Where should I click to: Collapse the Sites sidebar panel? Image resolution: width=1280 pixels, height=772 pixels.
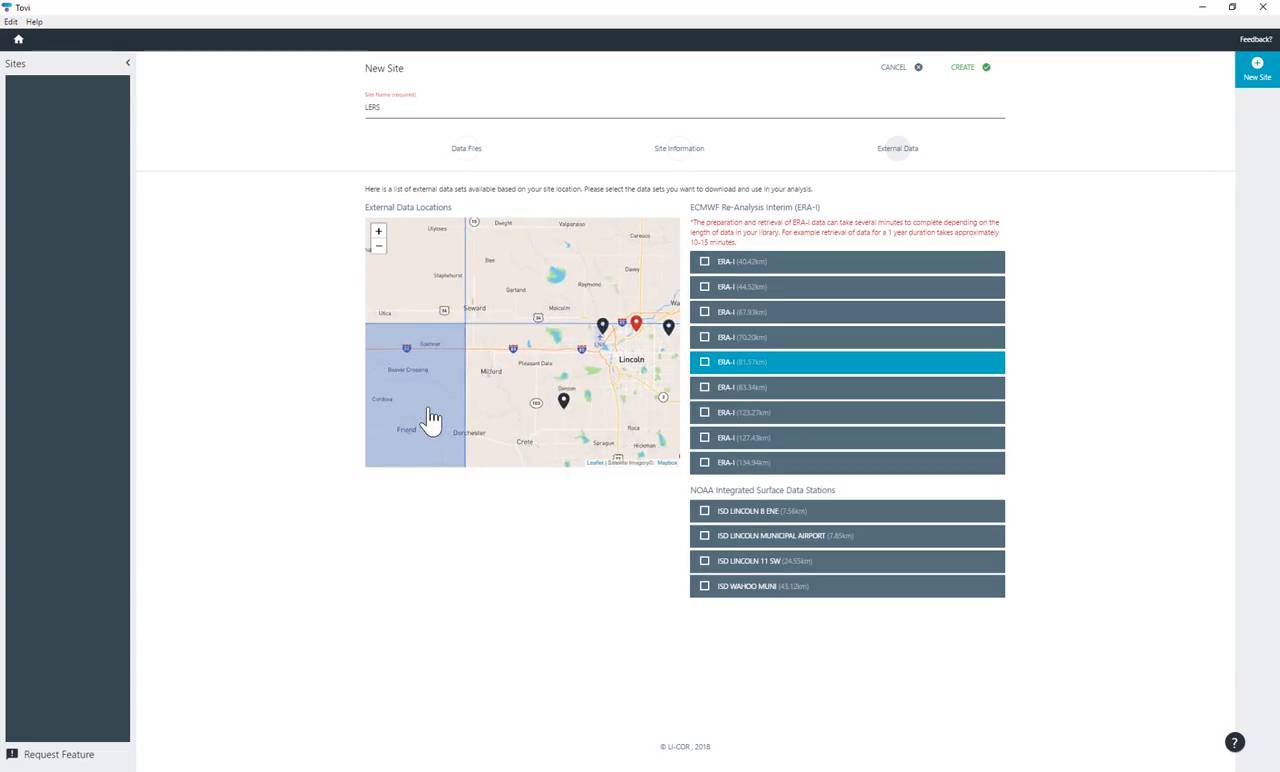pyautogui.click(x=127, y=63)
